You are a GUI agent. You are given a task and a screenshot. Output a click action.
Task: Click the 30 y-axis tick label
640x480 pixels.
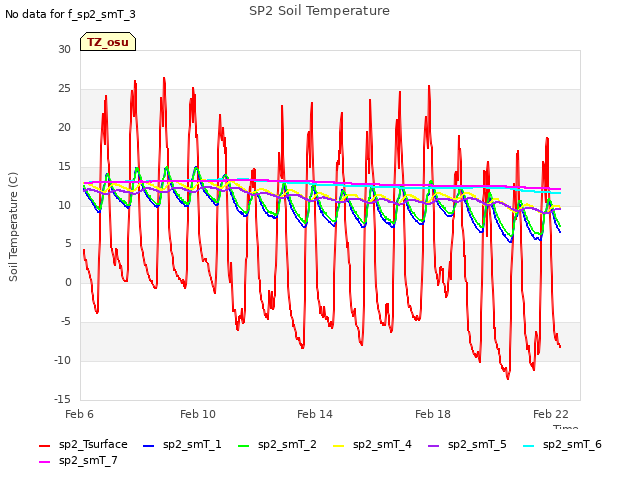point(64,49)
